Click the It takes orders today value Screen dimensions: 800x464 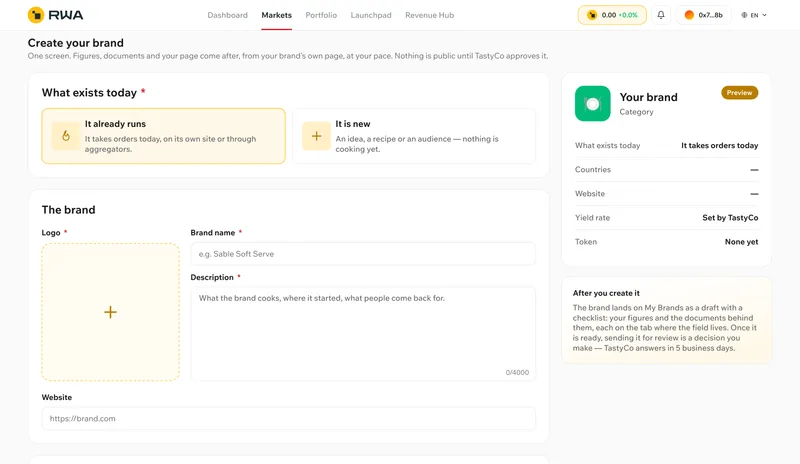pos(719,145)
